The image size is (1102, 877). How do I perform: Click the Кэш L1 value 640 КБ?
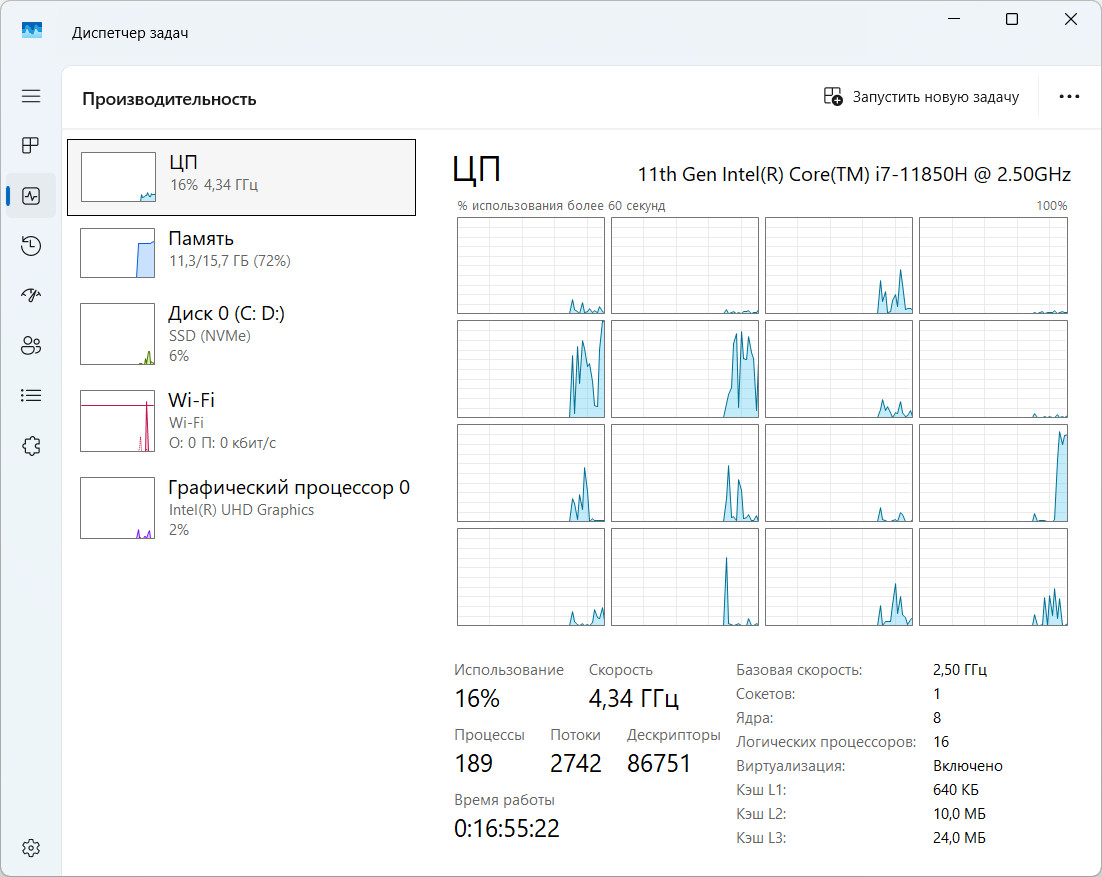click(956, 790)
